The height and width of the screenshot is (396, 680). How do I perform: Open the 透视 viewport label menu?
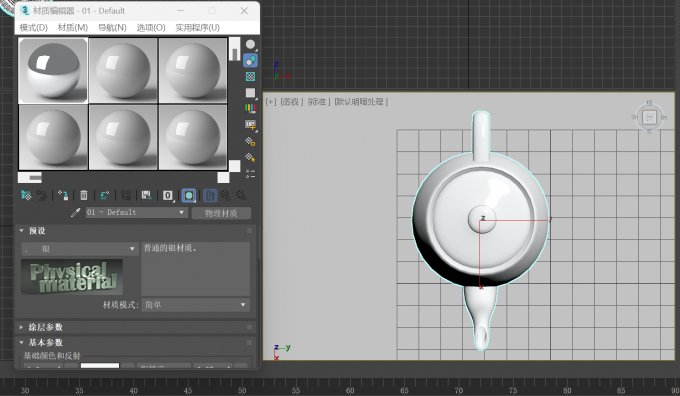(291, 101)
